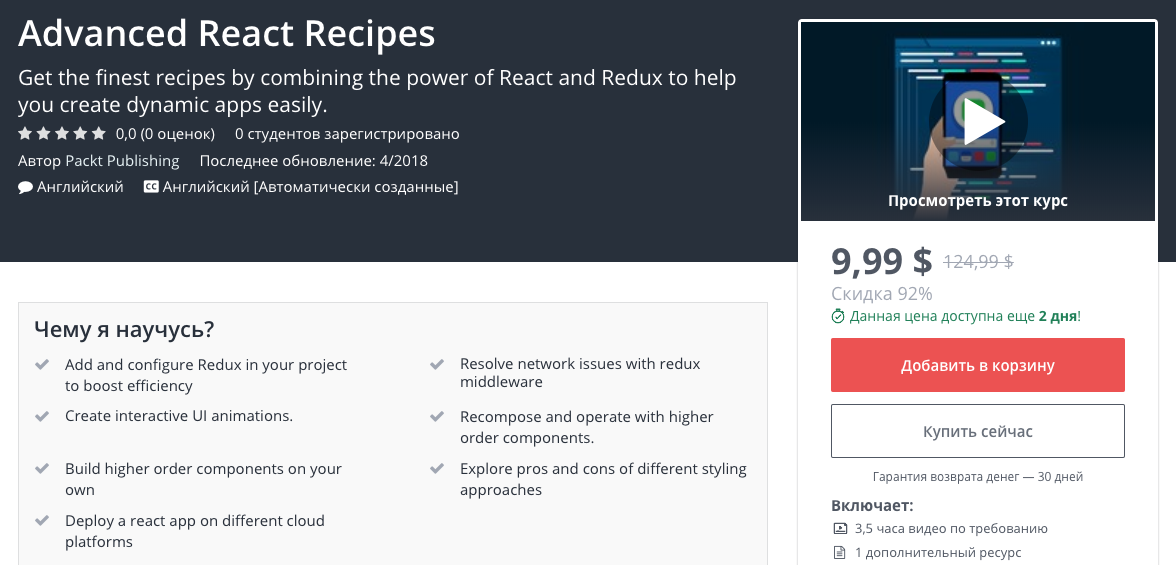This screenshot has height=565, width=1176.
Task: Click '3,5 часа видео по требованию' text
Action: 951,529
